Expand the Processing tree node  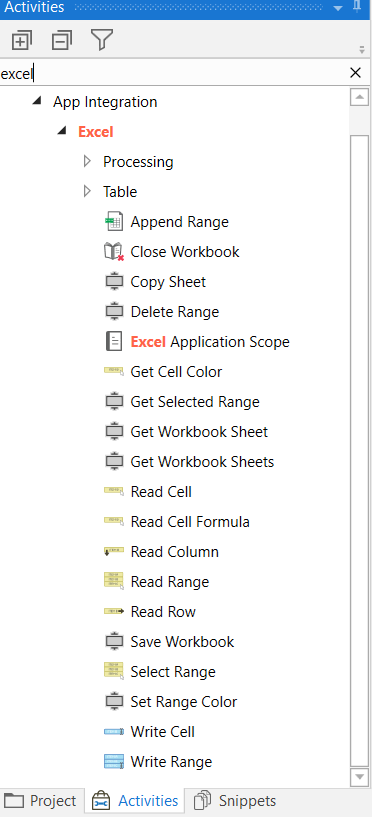click(x=87, y=162)
